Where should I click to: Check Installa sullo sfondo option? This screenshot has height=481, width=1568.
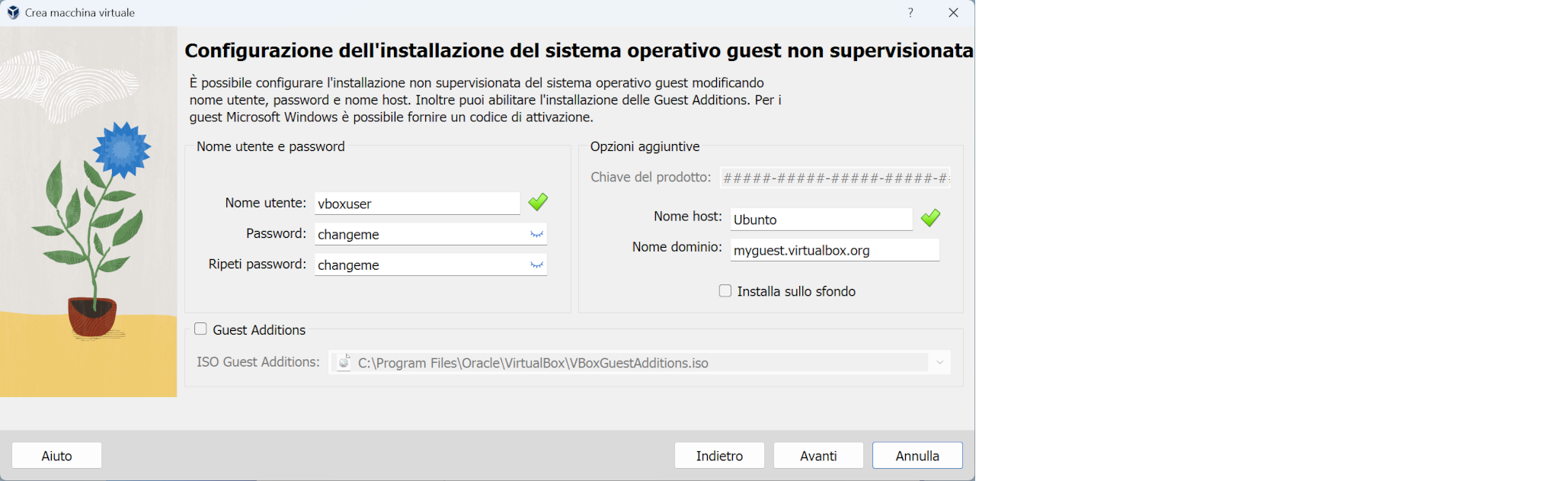(x=725, y=291)
